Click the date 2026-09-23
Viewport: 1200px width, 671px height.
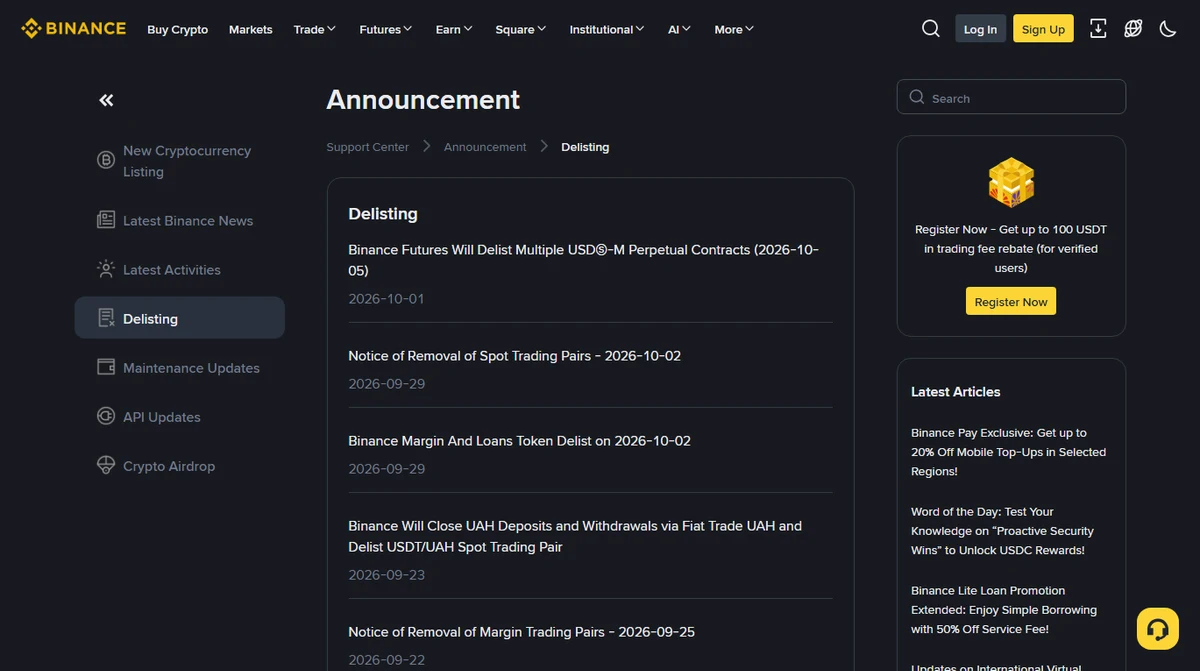pyautogui.click(x=386, y=575)
